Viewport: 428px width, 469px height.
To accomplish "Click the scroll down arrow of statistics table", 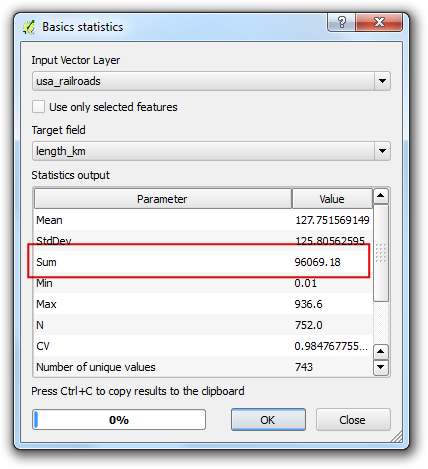I will (x=381, y=368).
